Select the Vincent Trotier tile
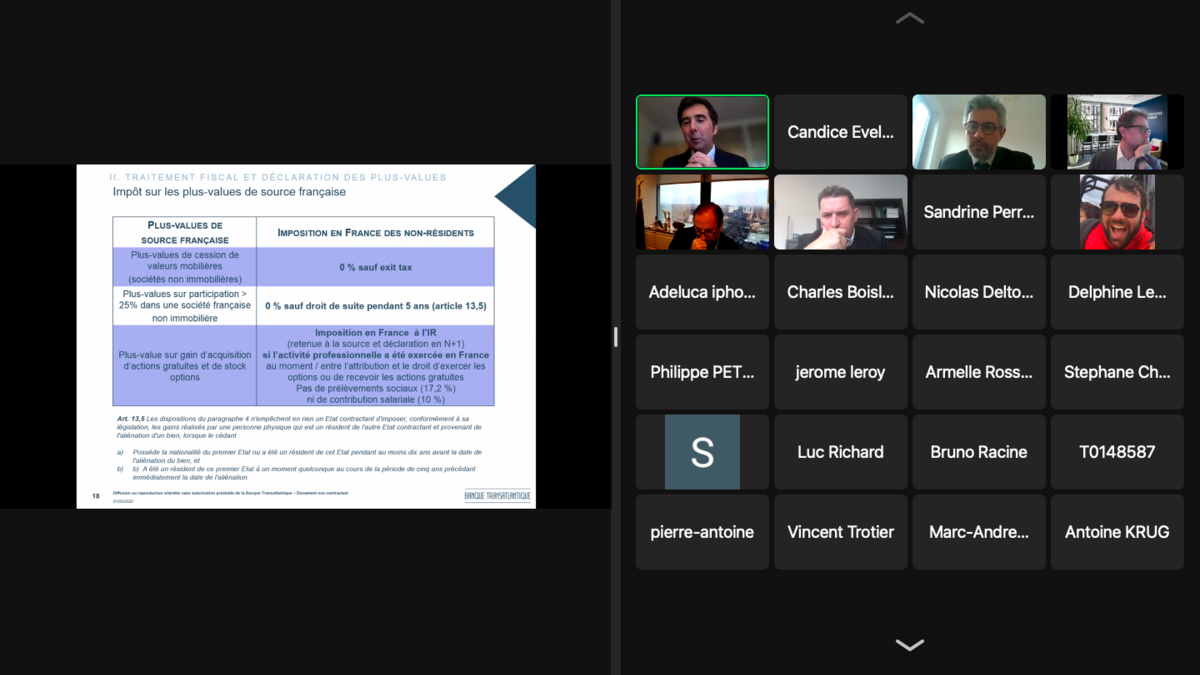The height and width of the screenshot is (675, 1200). (840, 532)
